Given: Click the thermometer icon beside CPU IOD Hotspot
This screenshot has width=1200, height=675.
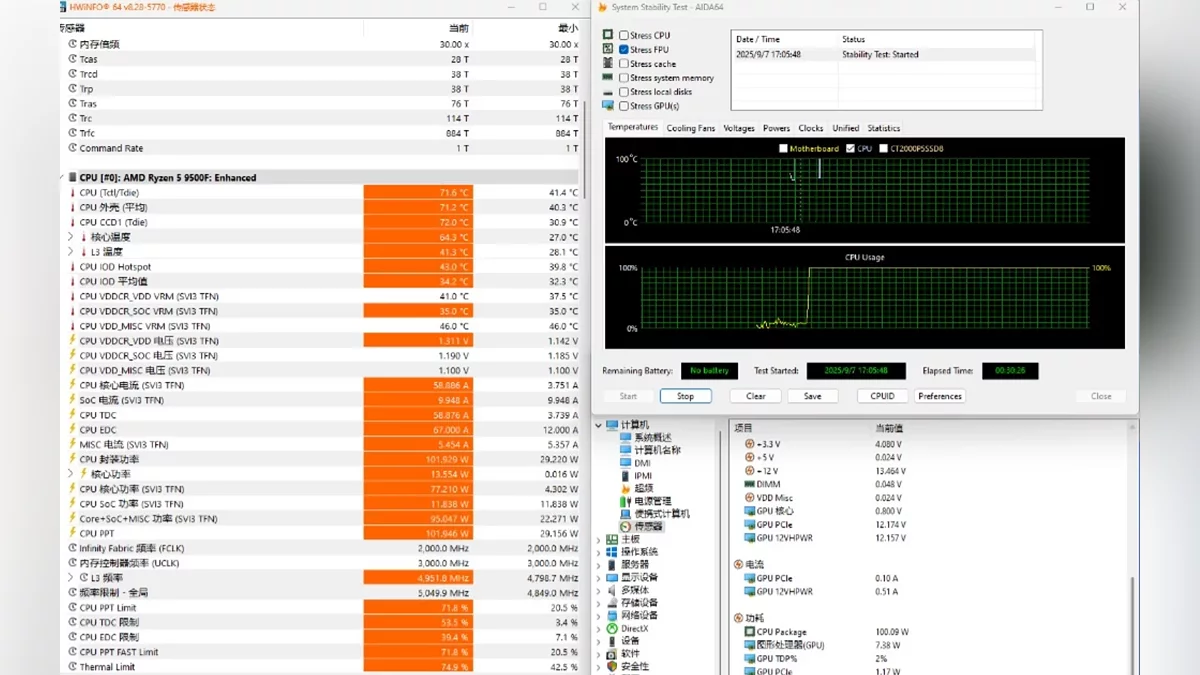Looking at the screenshot, I should tap(72, 267).
